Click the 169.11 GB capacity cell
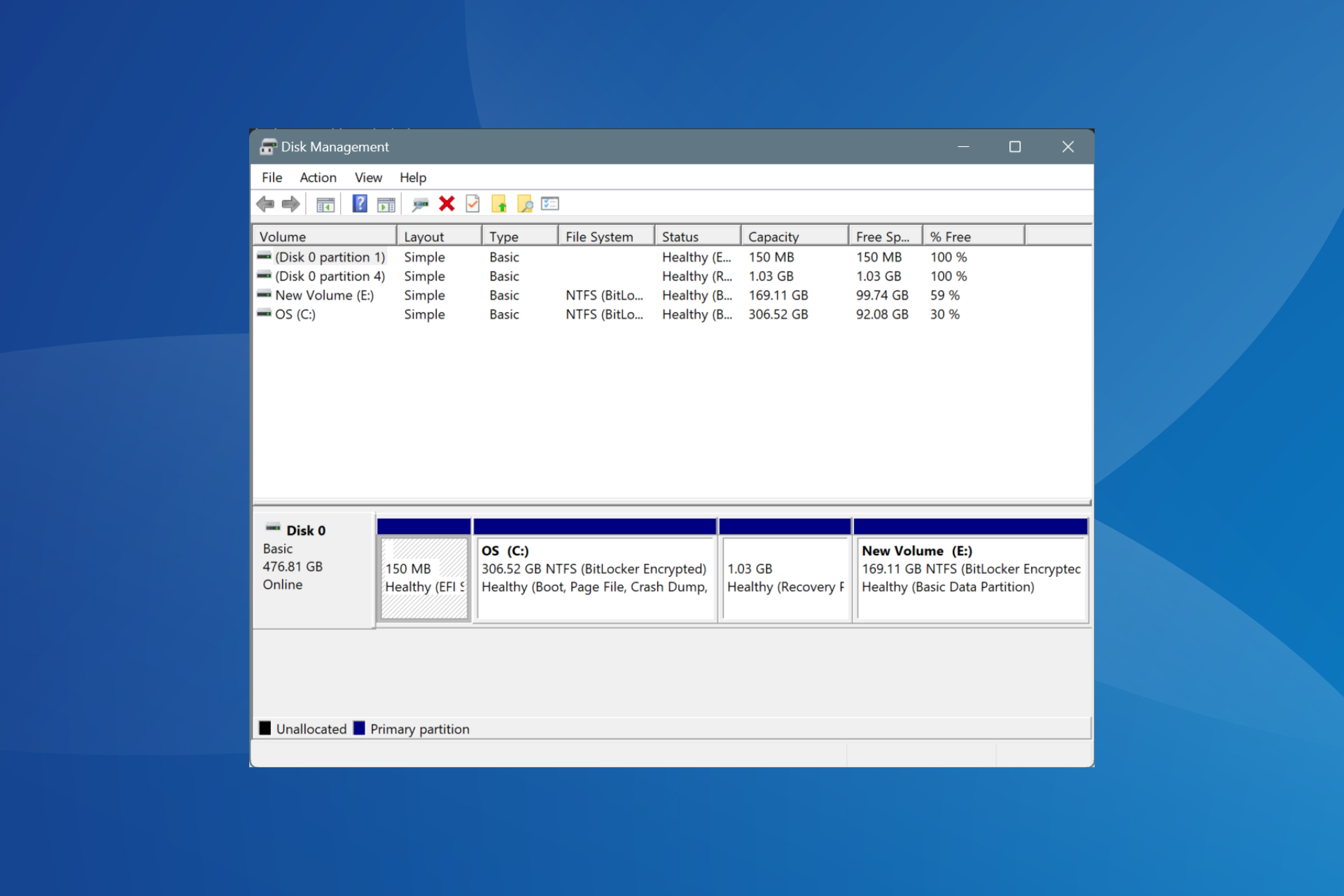The image size is (1344, 896). point(778,295)
